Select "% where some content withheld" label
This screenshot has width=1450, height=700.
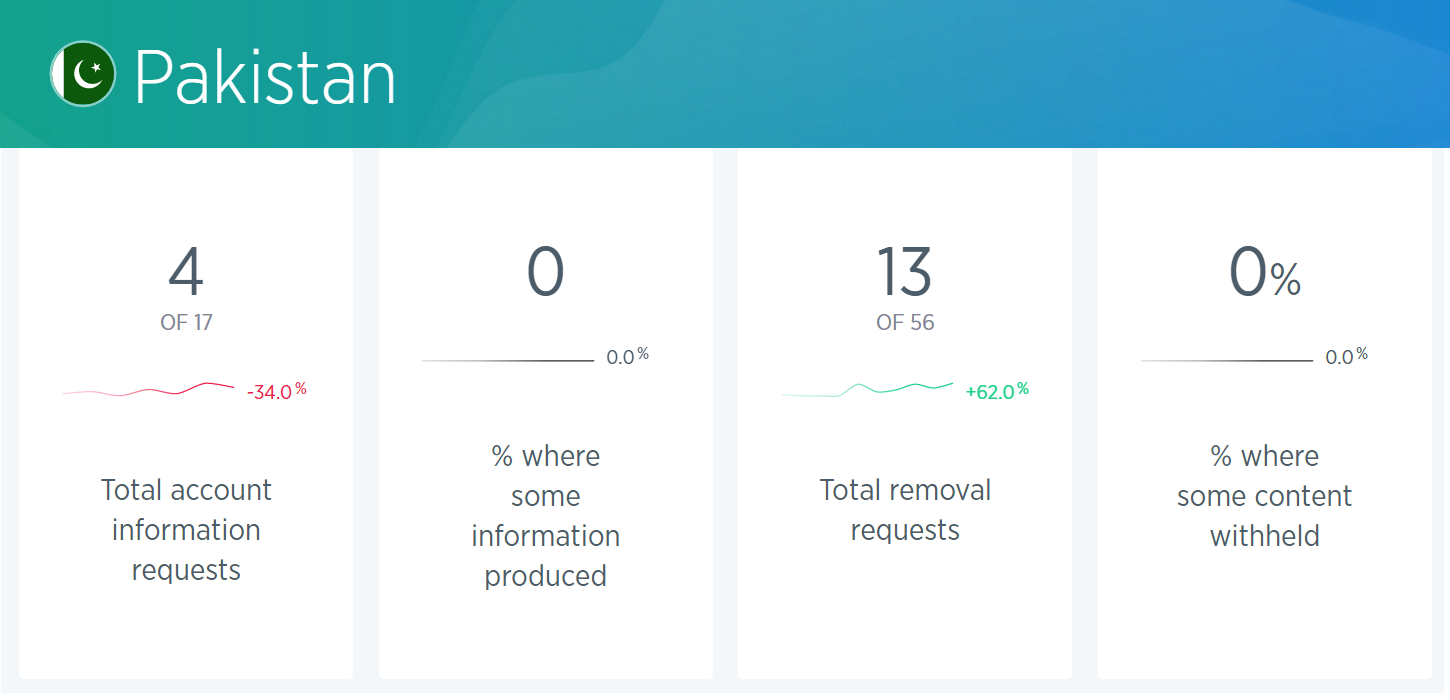click(1264, 496)
